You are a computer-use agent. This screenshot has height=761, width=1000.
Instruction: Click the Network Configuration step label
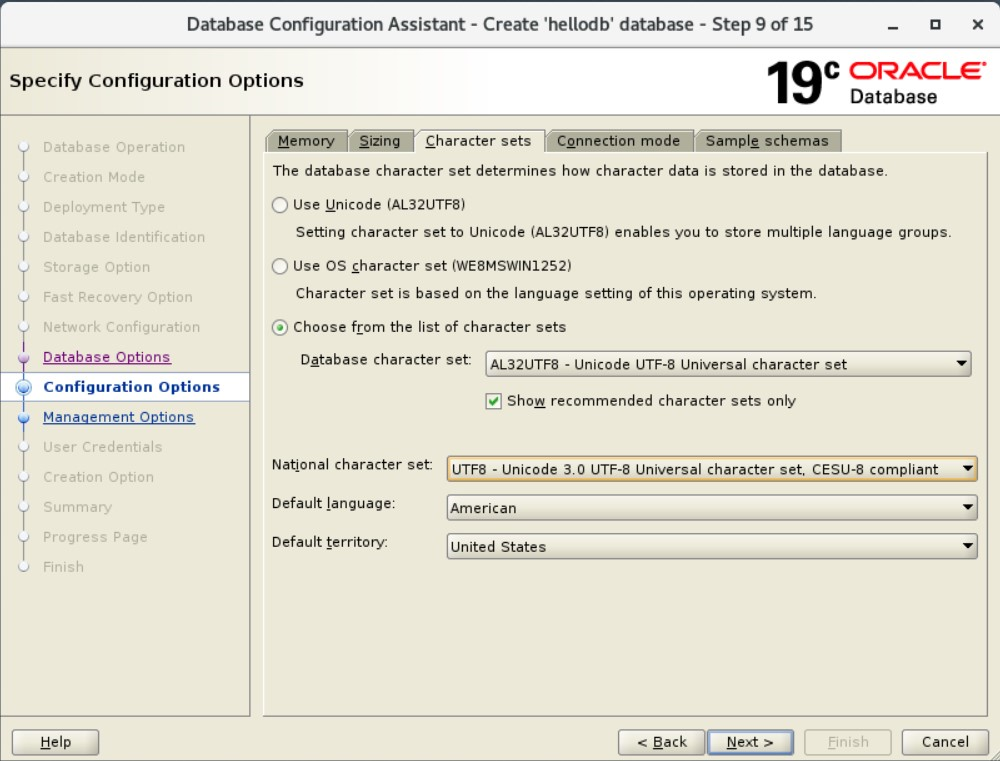[122, 327]
